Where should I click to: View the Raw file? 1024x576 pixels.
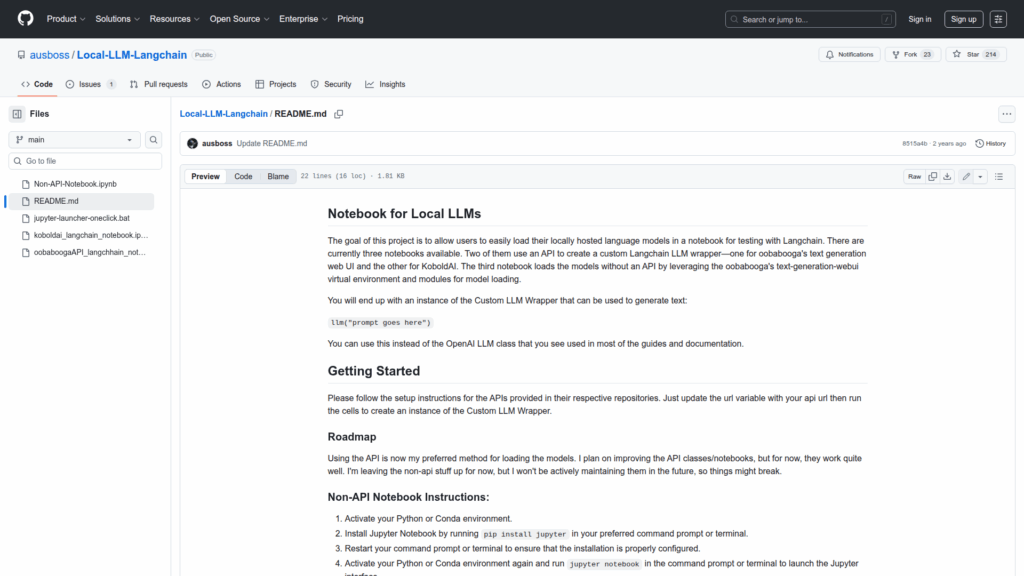click(x=914, y=176)
